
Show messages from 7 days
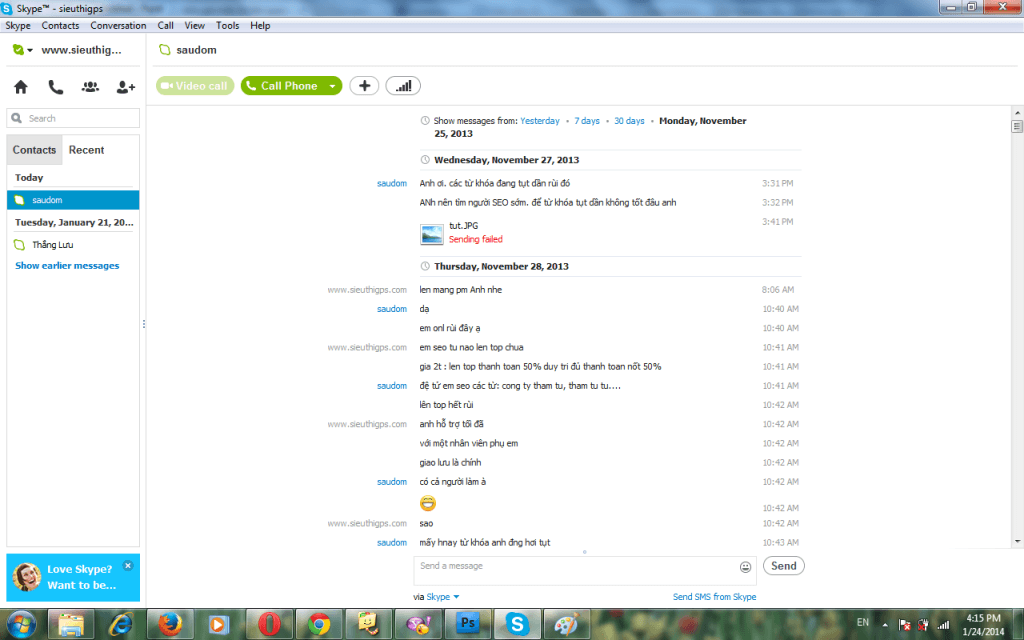[x=586, y=121]
